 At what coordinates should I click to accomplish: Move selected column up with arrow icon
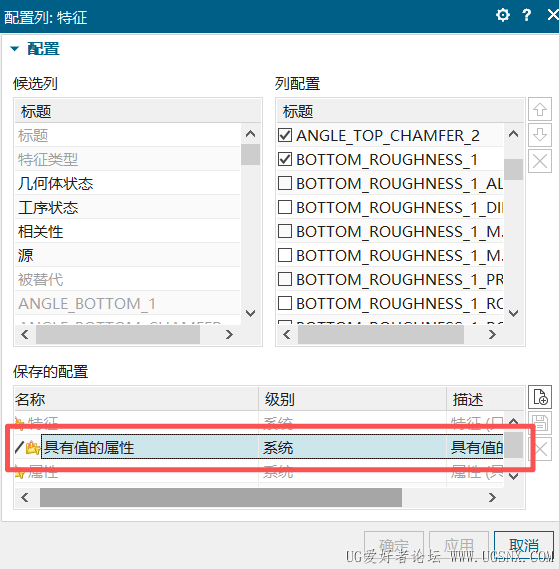pyautogui.click(x=540, y=109)
